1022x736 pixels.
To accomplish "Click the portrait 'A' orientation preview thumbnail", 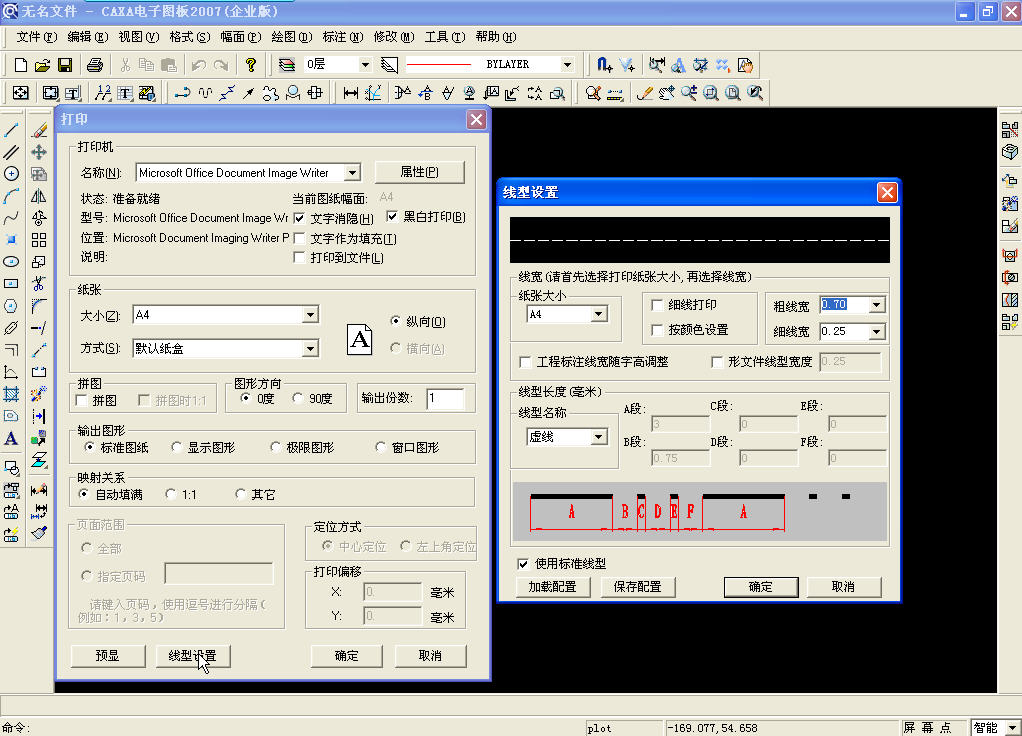I will (360, 339).
